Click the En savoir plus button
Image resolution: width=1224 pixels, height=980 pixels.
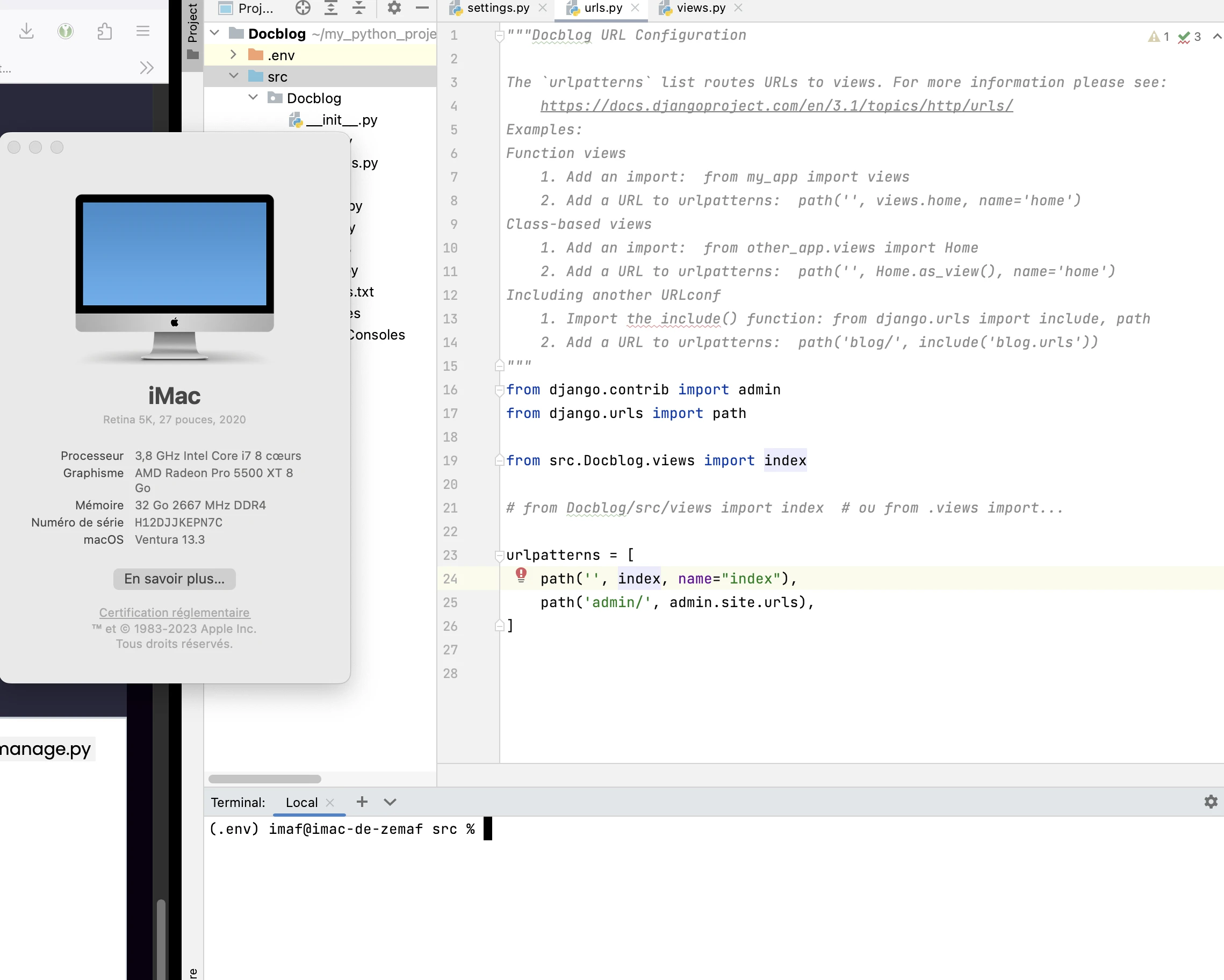[174, 579]
